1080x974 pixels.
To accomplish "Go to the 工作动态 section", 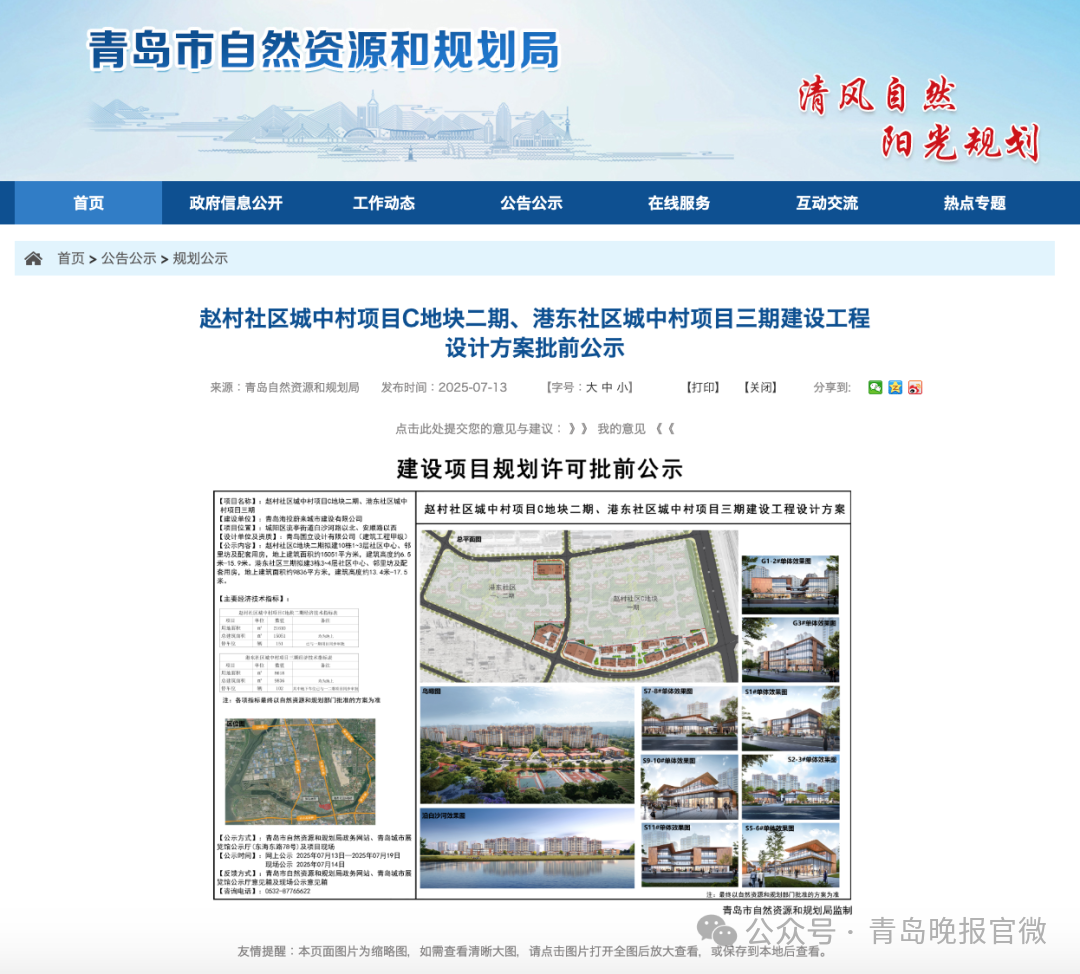I will 384,203.
